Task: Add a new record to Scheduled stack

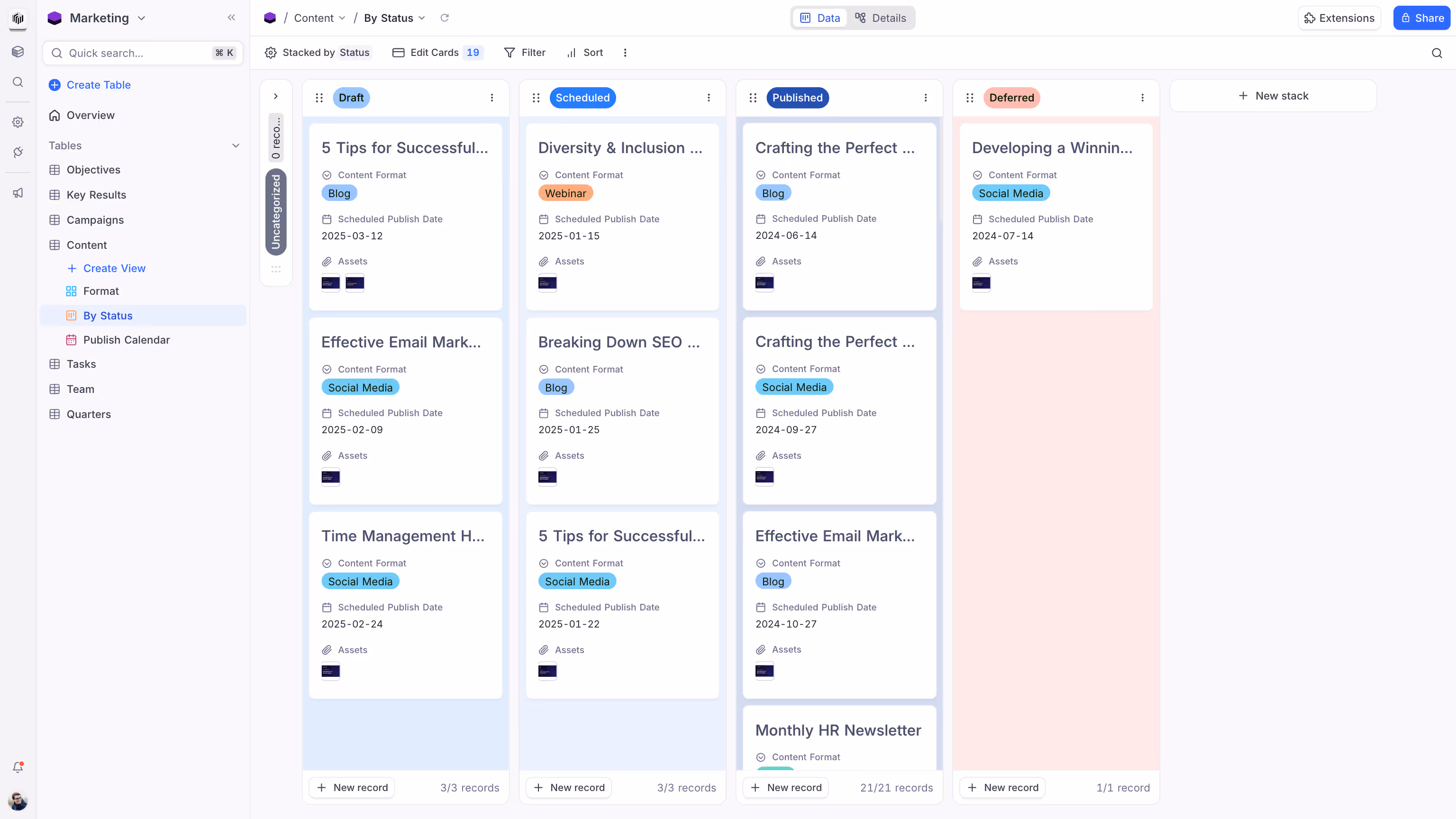Action: [x=569, y=787]
